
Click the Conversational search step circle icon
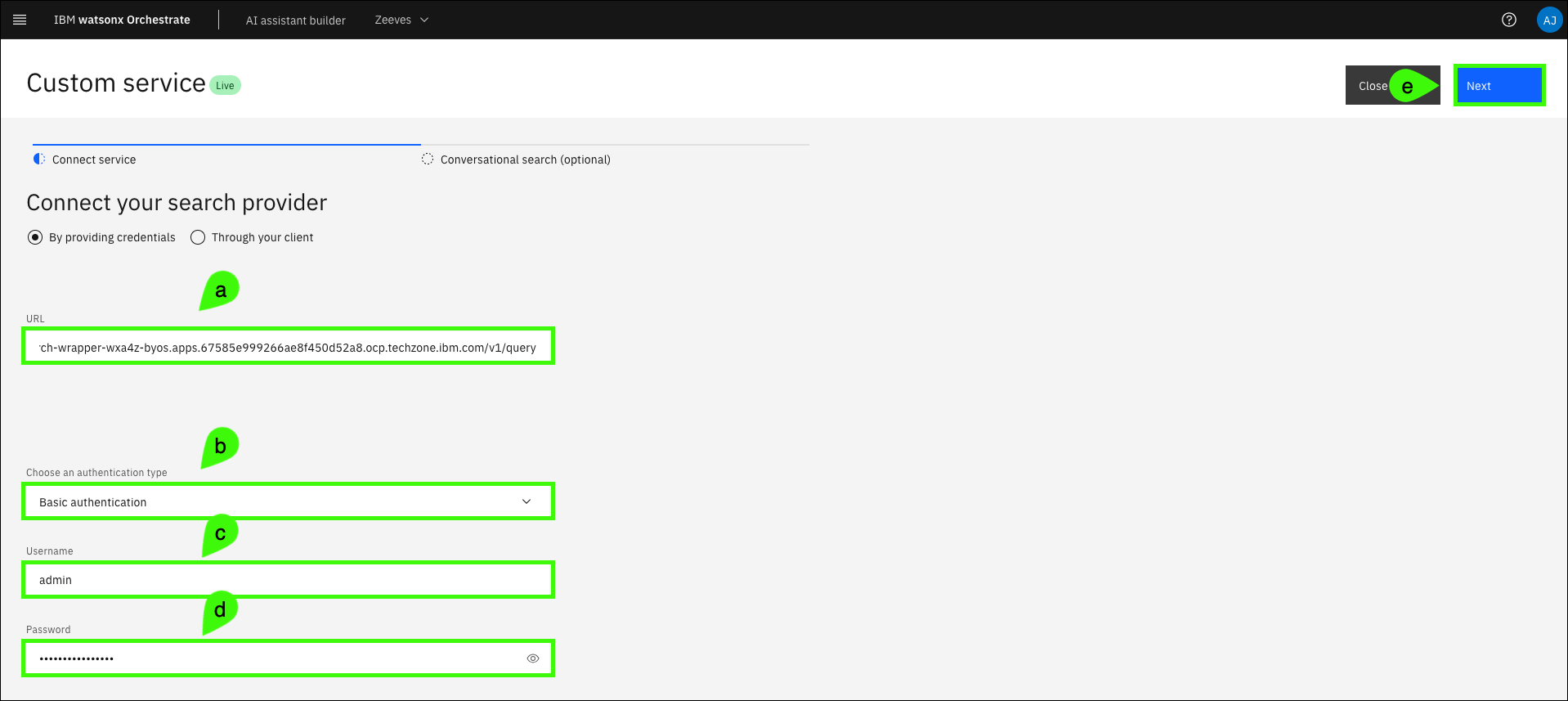click(427, 159)
